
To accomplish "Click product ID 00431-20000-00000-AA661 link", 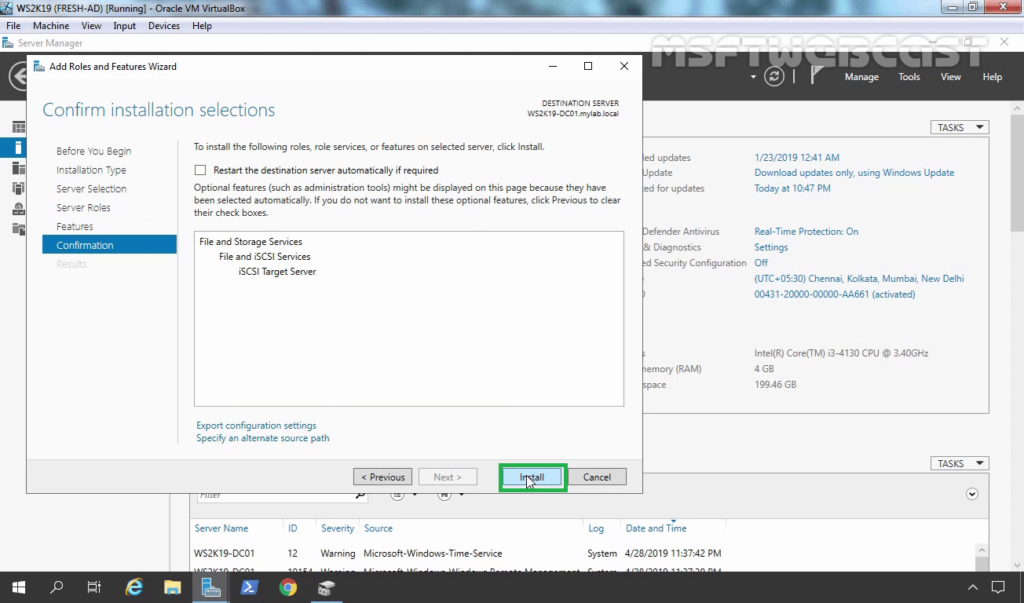I will tap(835, 294).
